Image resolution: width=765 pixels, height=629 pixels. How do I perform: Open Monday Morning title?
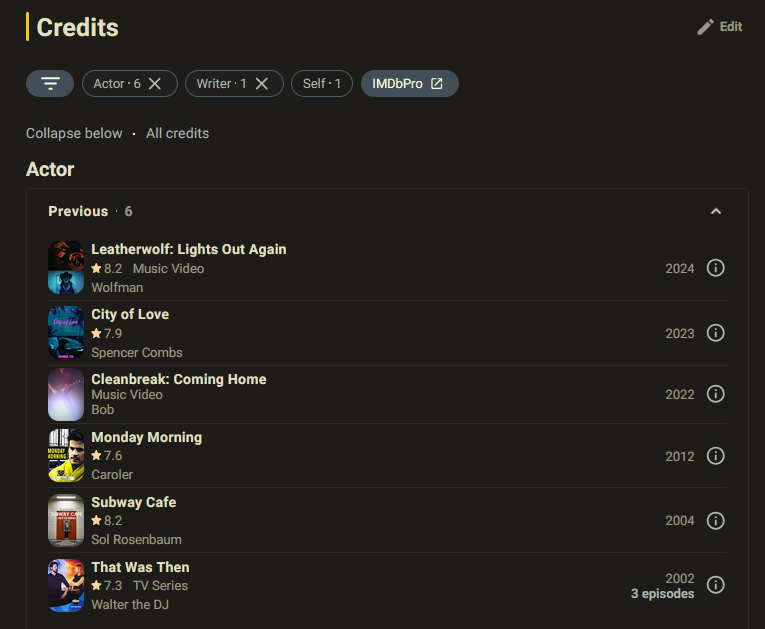pyautogui.click(x=147, y=437)
